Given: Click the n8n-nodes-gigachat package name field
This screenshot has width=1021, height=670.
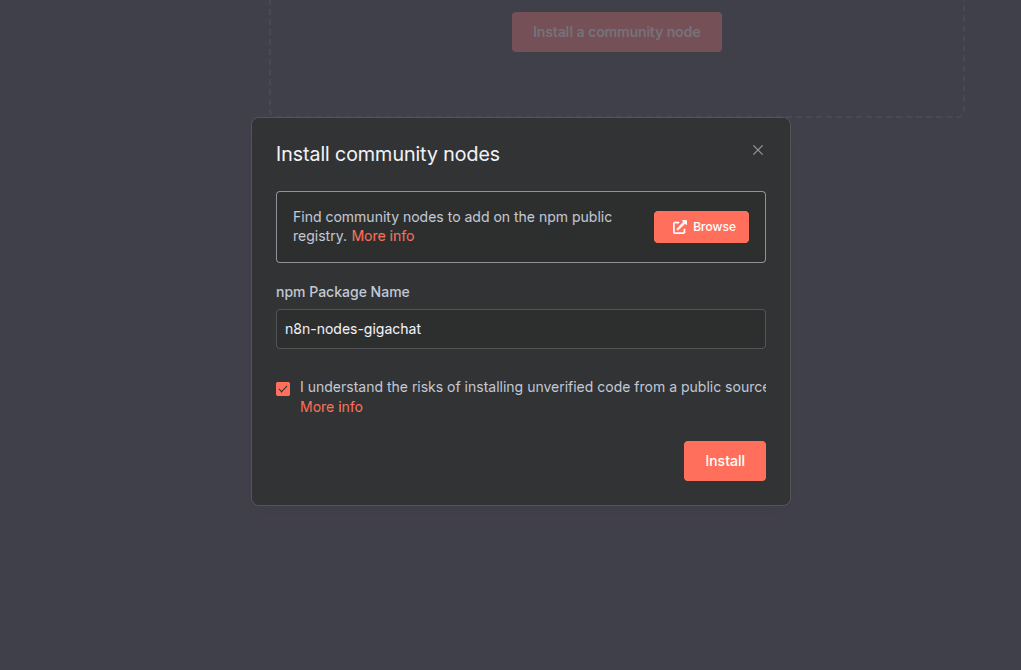Looking at the screenshot, I should pos(520,329).
